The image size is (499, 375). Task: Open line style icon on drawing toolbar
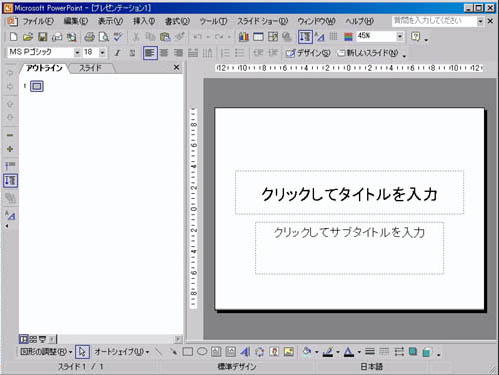pyautogui.click(x=370, y=352)
